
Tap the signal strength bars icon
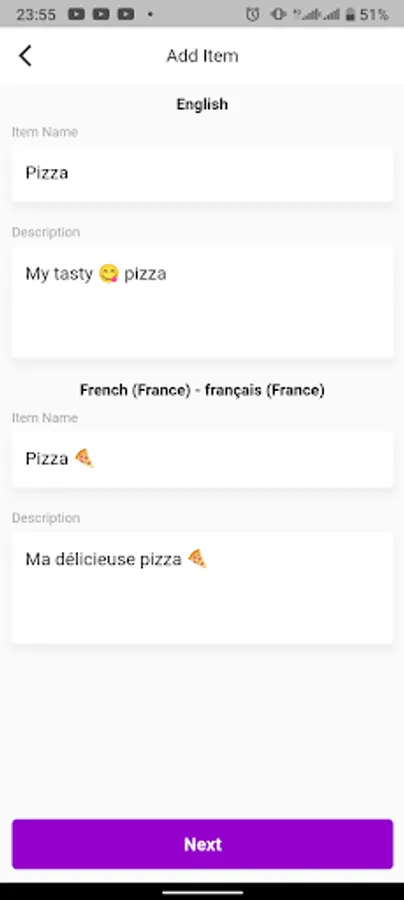point(316,14)
